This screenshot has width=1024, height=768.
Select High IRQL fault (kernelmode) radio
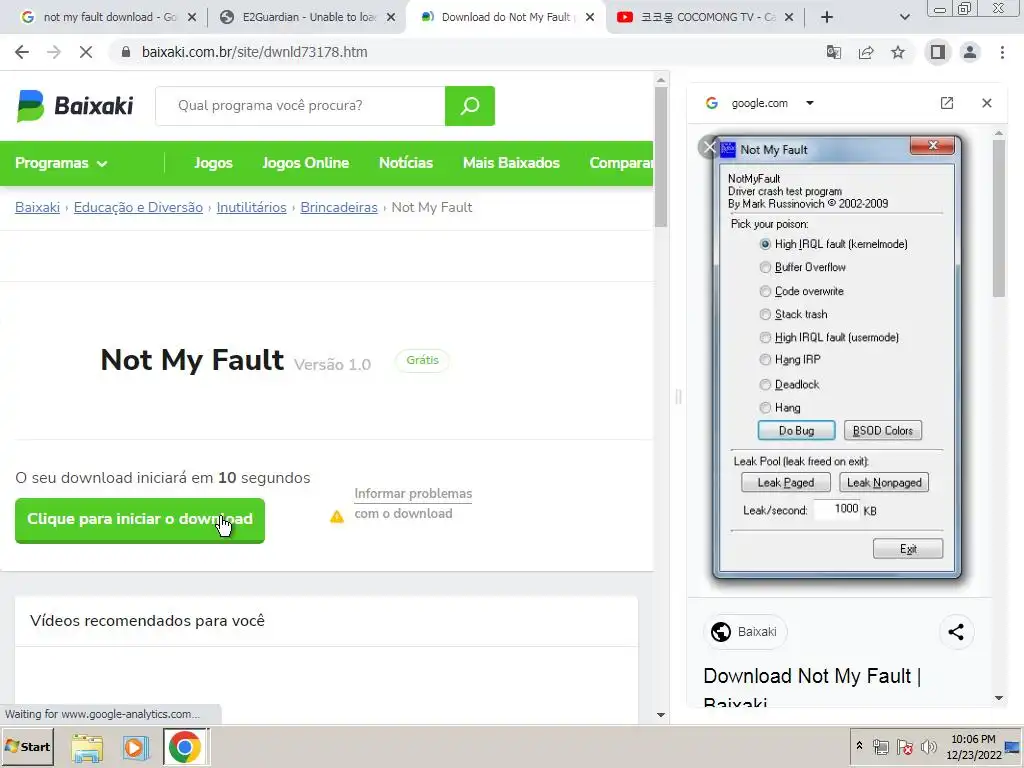765,244
